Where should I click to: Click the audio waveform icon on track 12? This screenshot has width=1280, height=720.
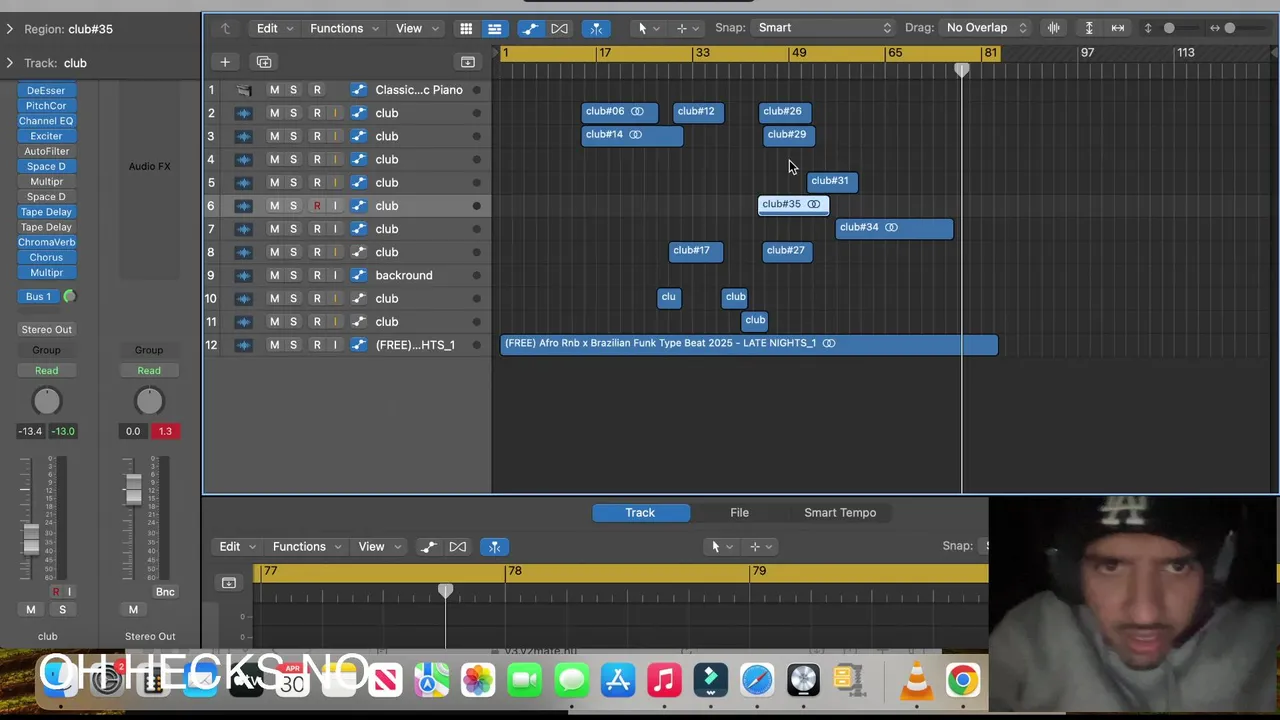tap(243, 345)
